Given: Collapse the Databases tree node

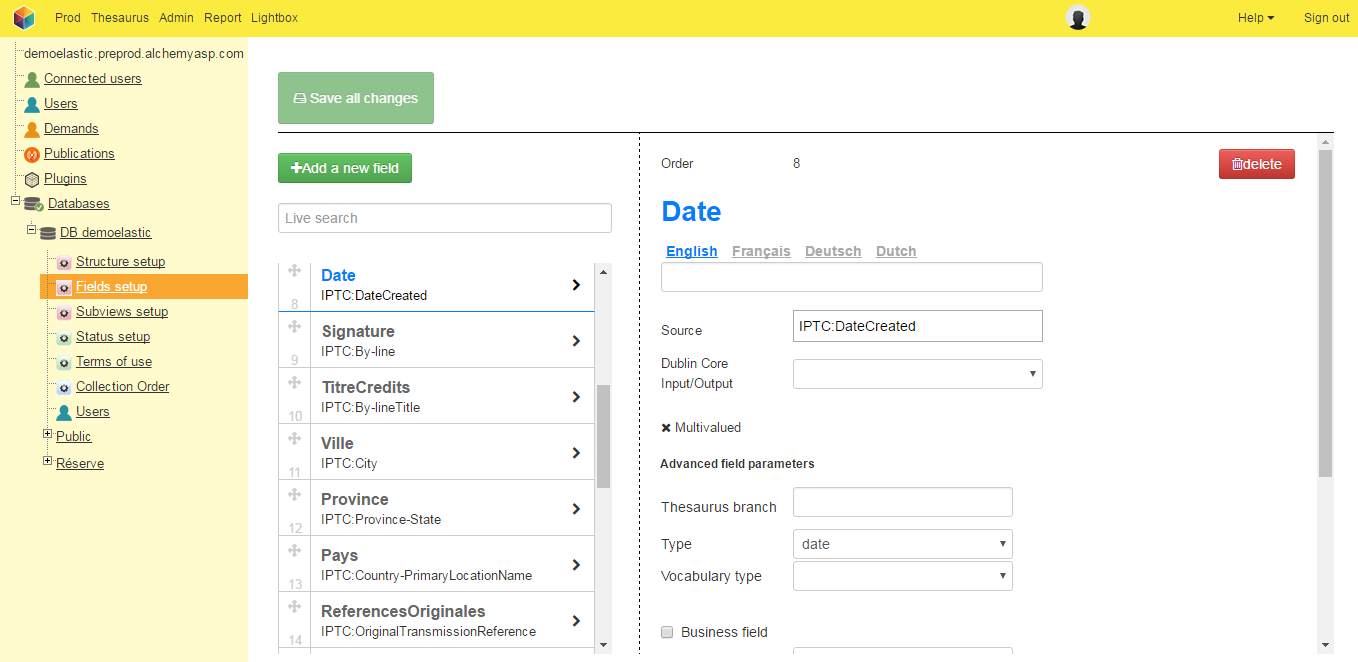Looking at the screenshot, I should point(15,201).
